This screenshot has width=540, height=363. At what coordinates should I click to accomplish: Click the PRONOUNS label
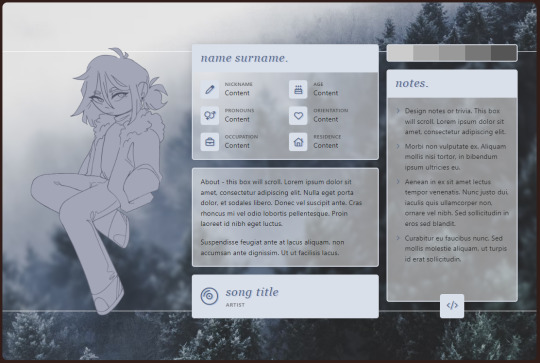239,111
